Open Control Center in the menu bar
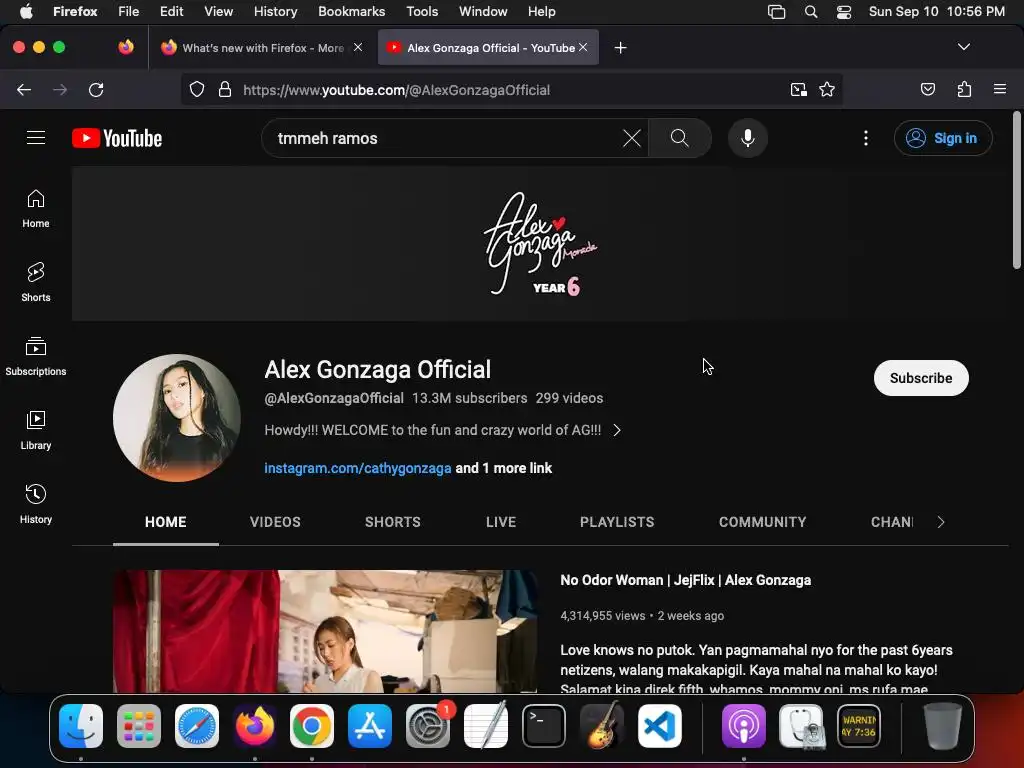The image size is (1024, 768). click(x=844, y=12)
